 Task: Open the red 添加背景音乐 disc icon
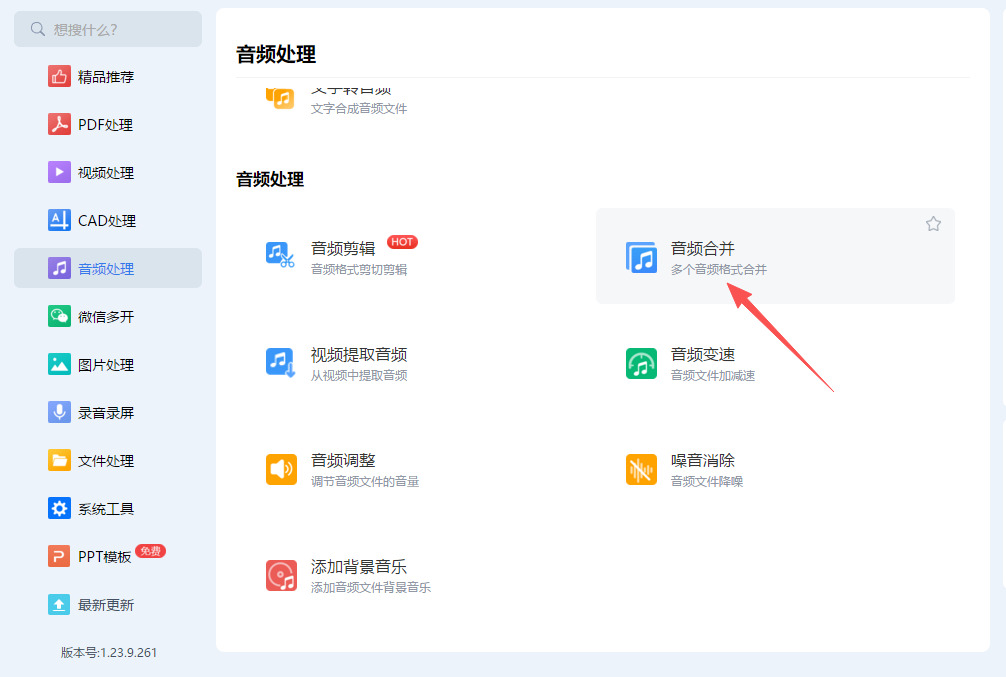pos(281,575)
